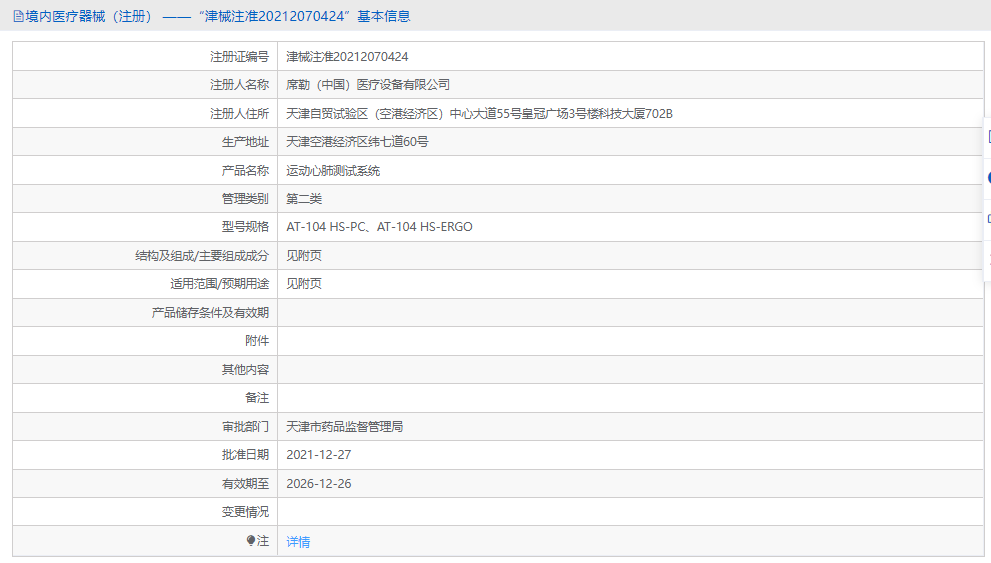Click the 适用范围/预期用途 label
The width and height of the screenshot is (991, 563).
(x=219, y=284)
